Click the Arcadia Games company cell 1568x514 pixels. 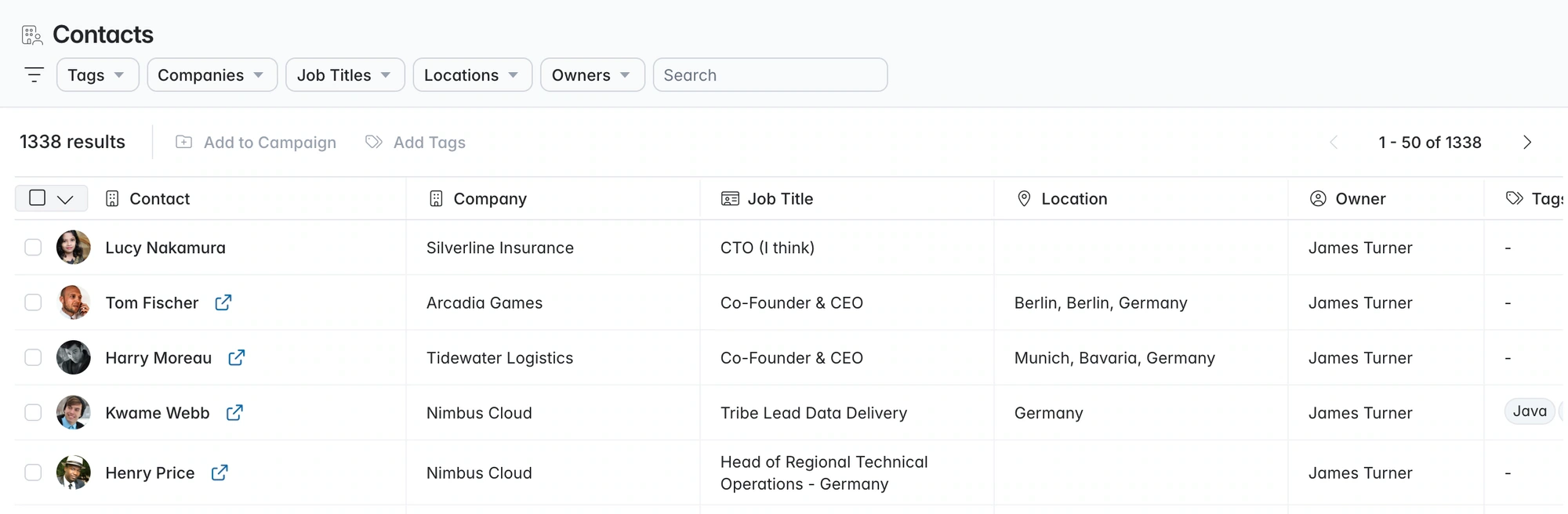tap(485, 302)
